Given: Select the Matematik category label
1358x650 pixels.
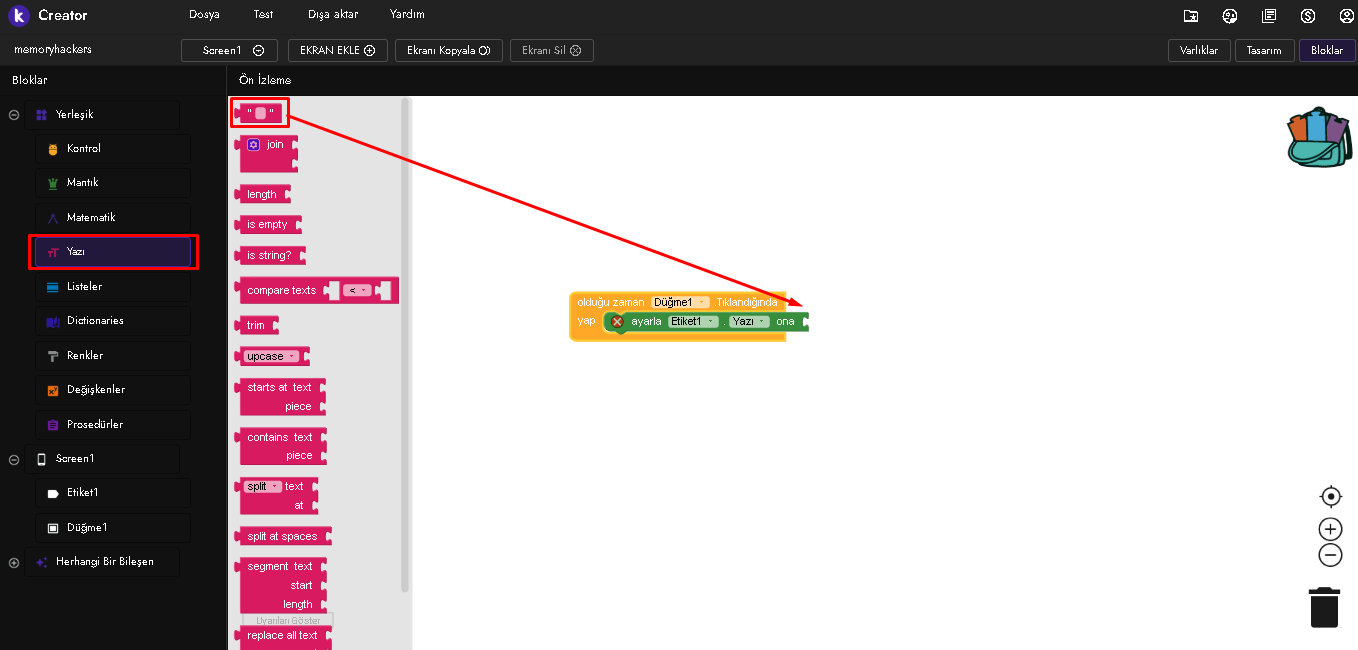Looking at the screenshot, I should point(91,218).
